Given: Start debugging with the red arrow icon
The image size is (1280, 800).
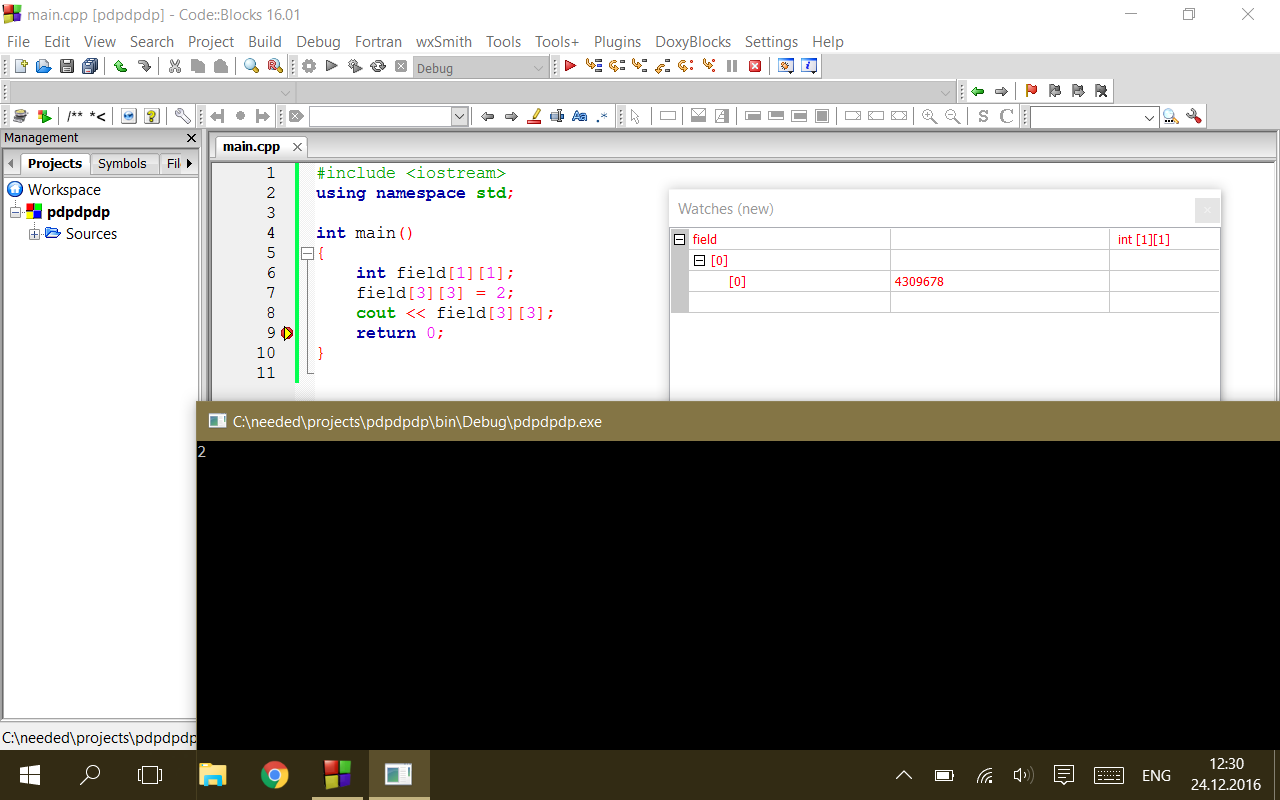Looking at the screenshot, I should coord(570,67).
